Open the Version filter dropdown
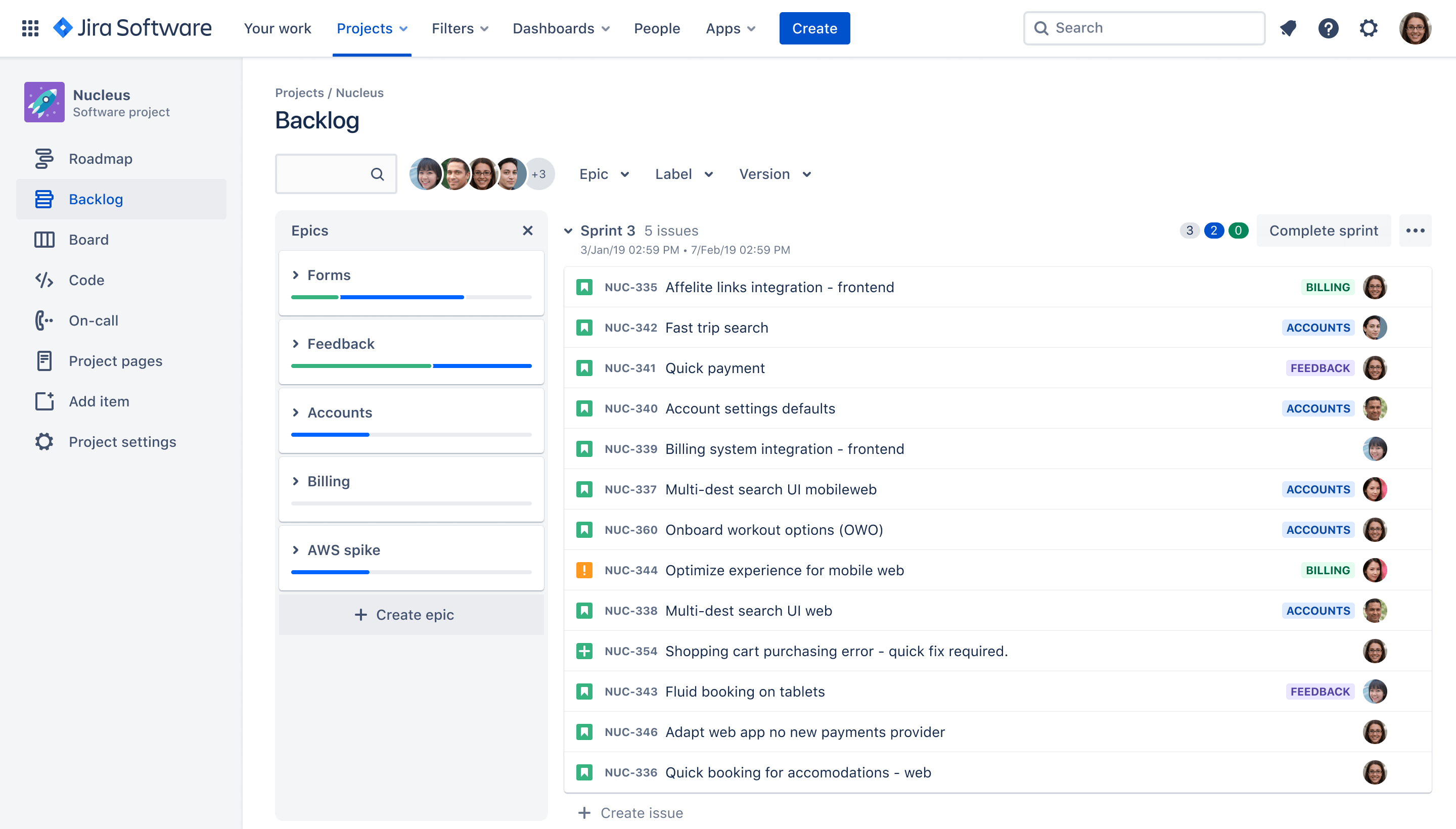The width and height of the screenshot is (1456, 829). (776, 174)
